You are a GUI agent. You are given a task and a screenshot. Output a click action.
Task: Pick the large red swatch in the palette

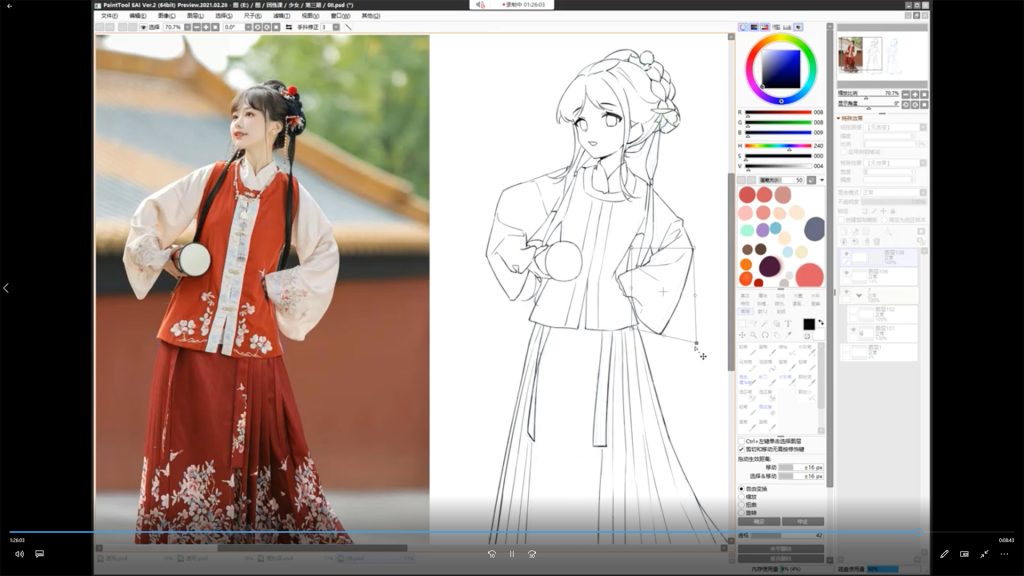[809, 275]
